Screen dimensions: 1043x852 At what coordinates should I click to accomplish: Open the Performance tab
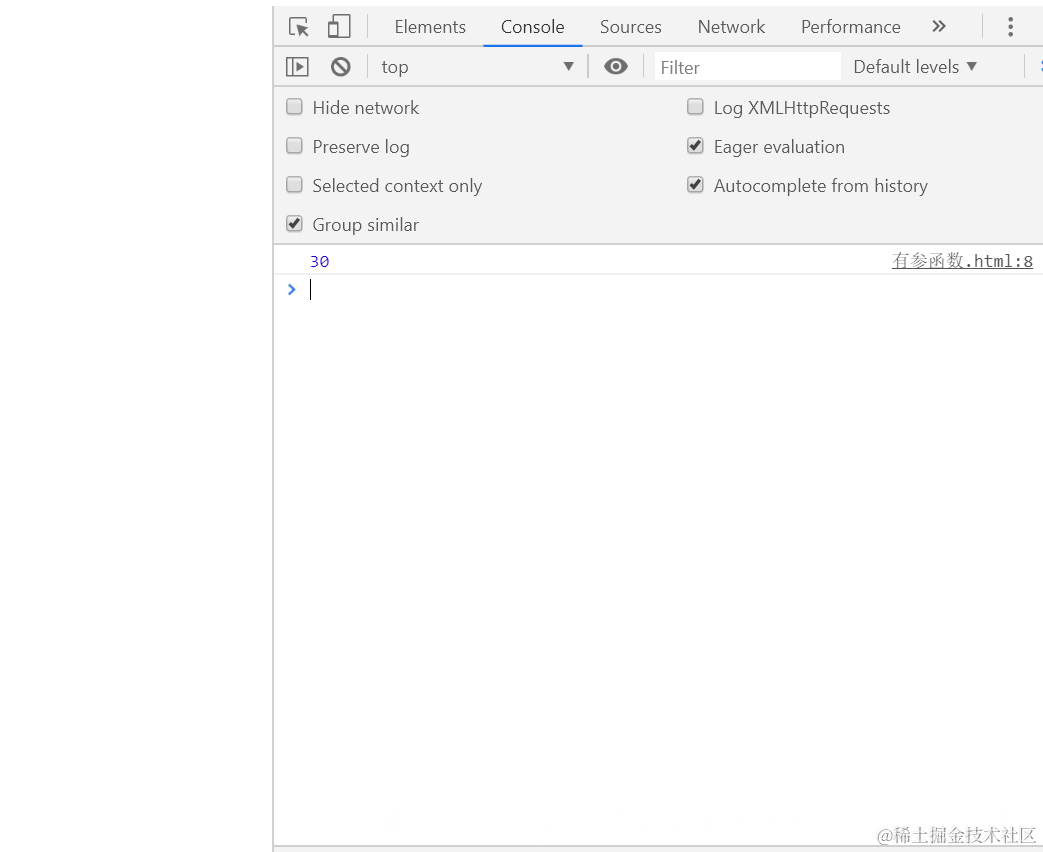(x=850, y=27)
